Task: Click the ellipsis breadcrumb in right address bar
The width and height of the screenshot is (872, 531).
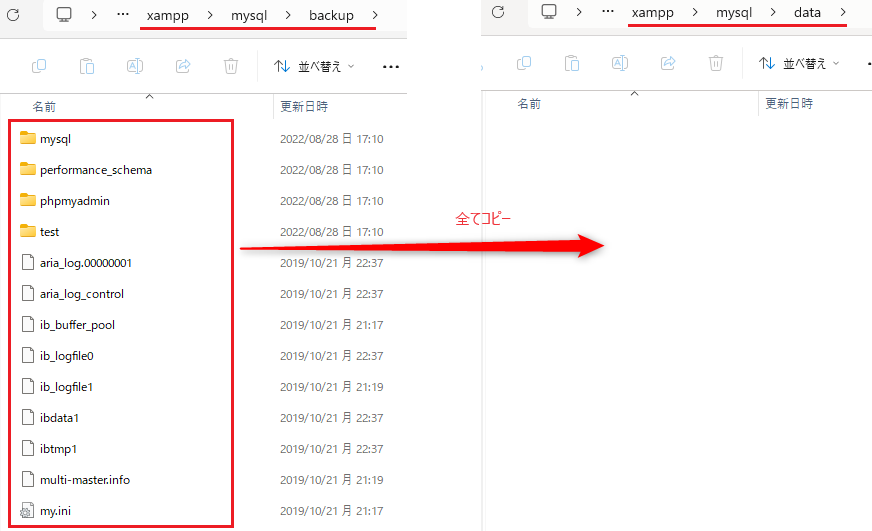Action: click(x=607, y=13)
